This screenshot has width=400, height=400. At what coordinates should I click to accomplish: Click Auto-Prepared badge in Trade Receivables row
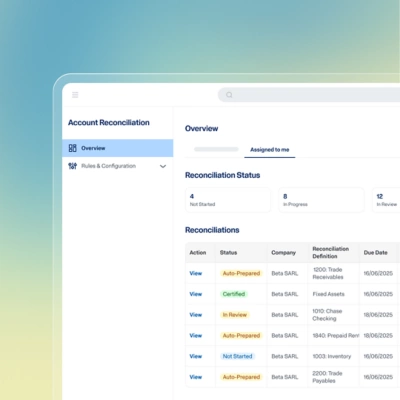click(241, 273)
